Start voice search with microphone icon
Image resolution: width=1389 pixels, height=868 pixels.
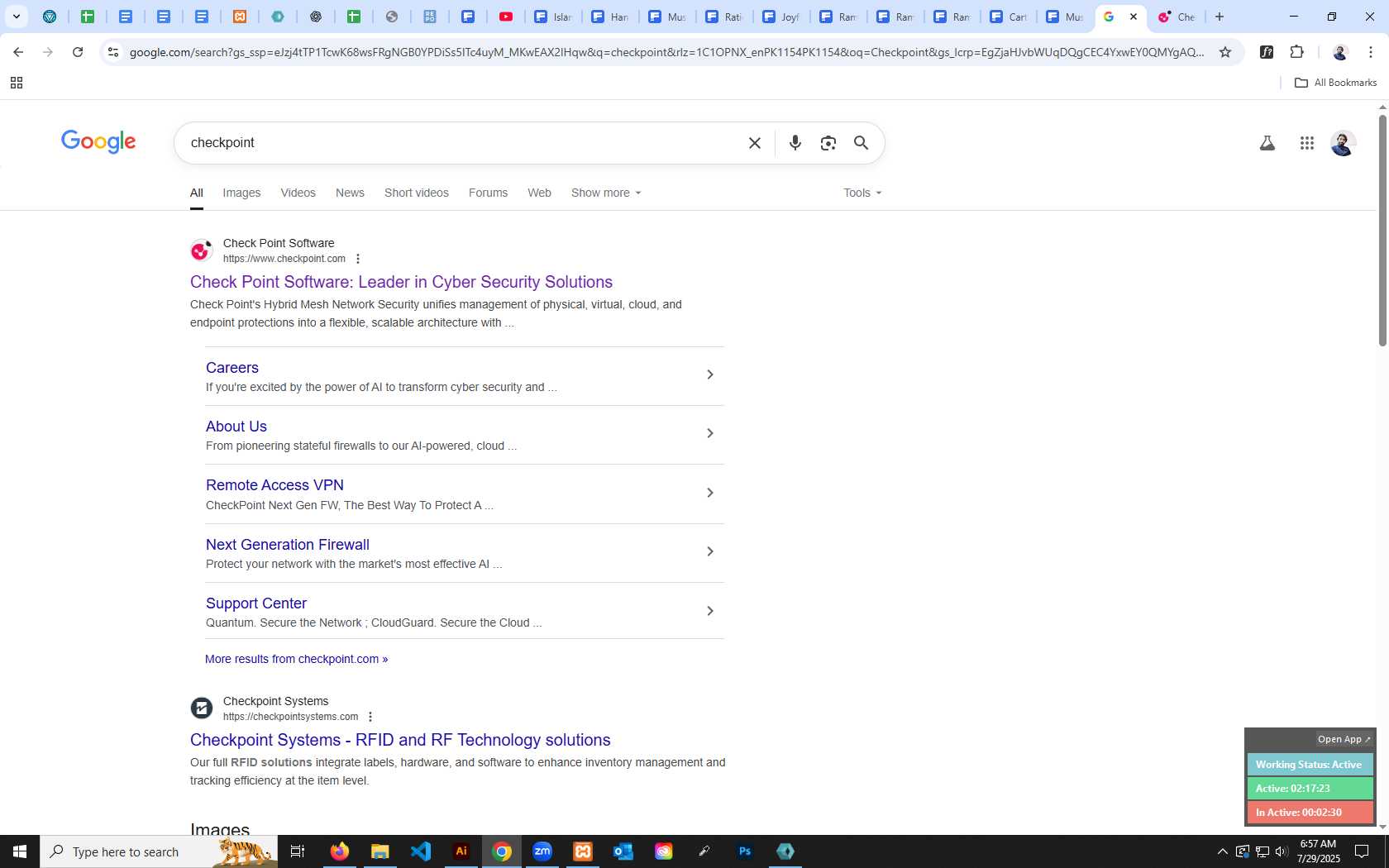795,143
